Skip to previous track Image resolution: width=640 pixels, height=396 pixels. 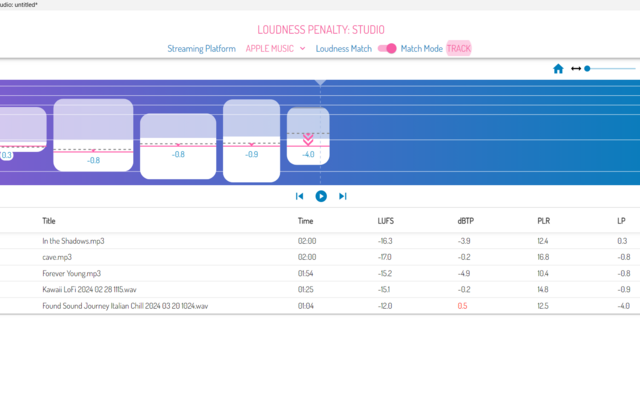[299, 196]
